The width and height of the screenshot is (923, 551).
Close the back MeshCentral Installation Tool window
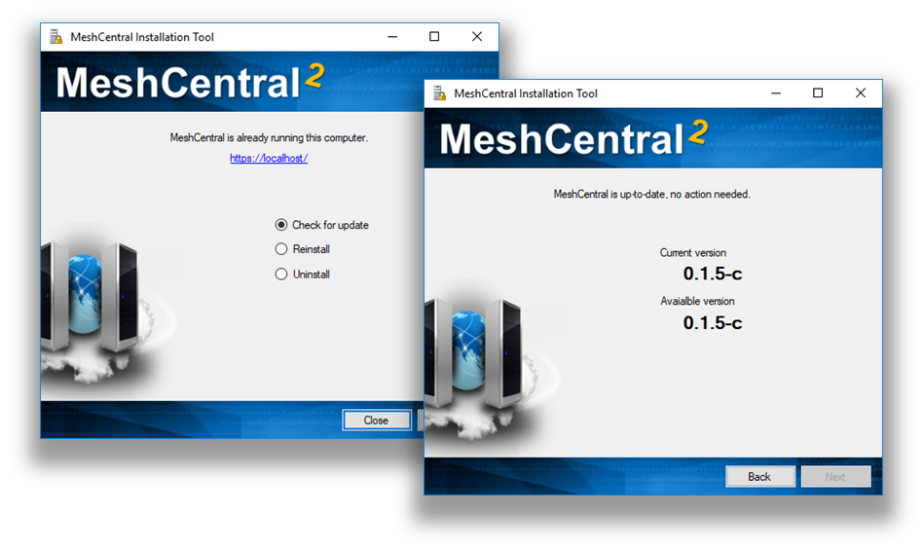(477, 36)
